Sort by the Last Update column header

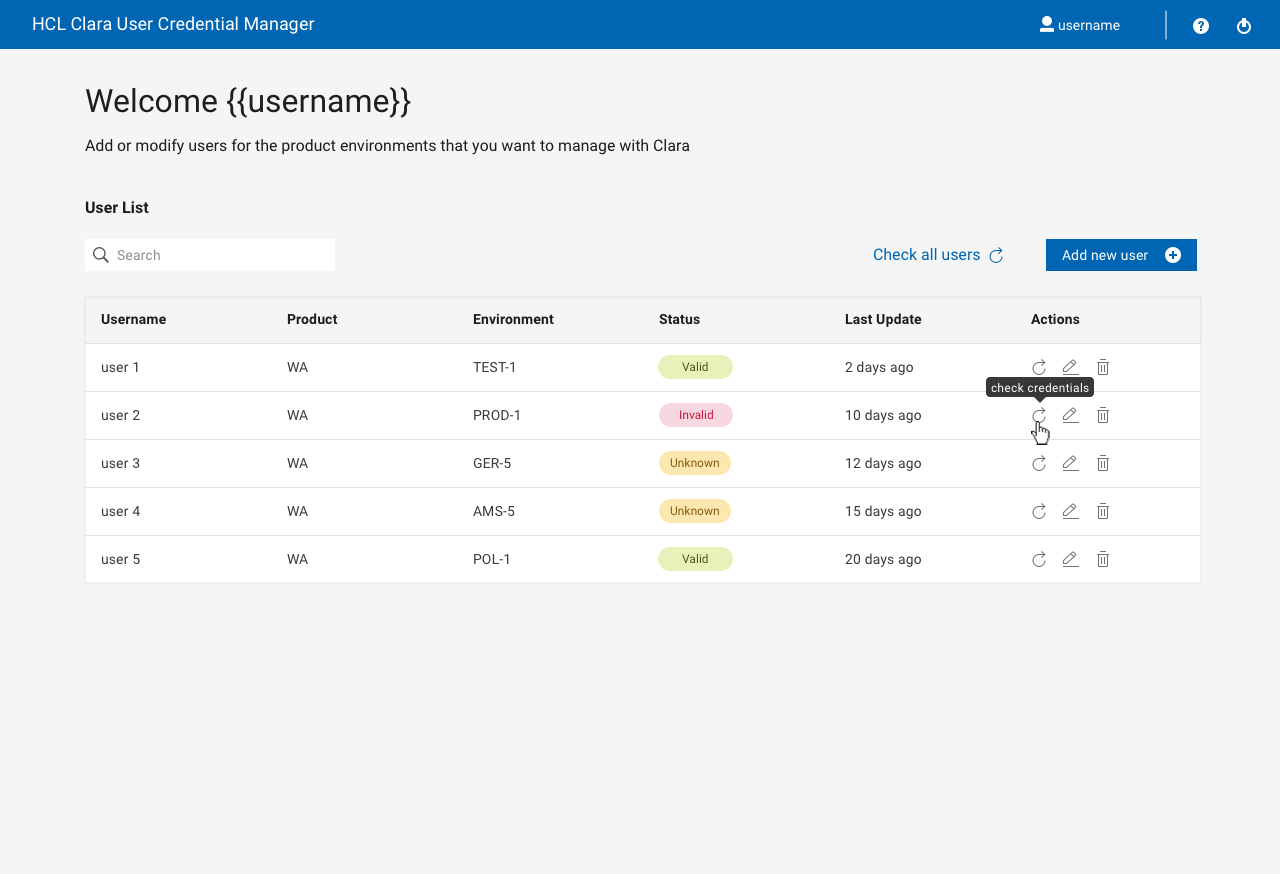[883, 320]
